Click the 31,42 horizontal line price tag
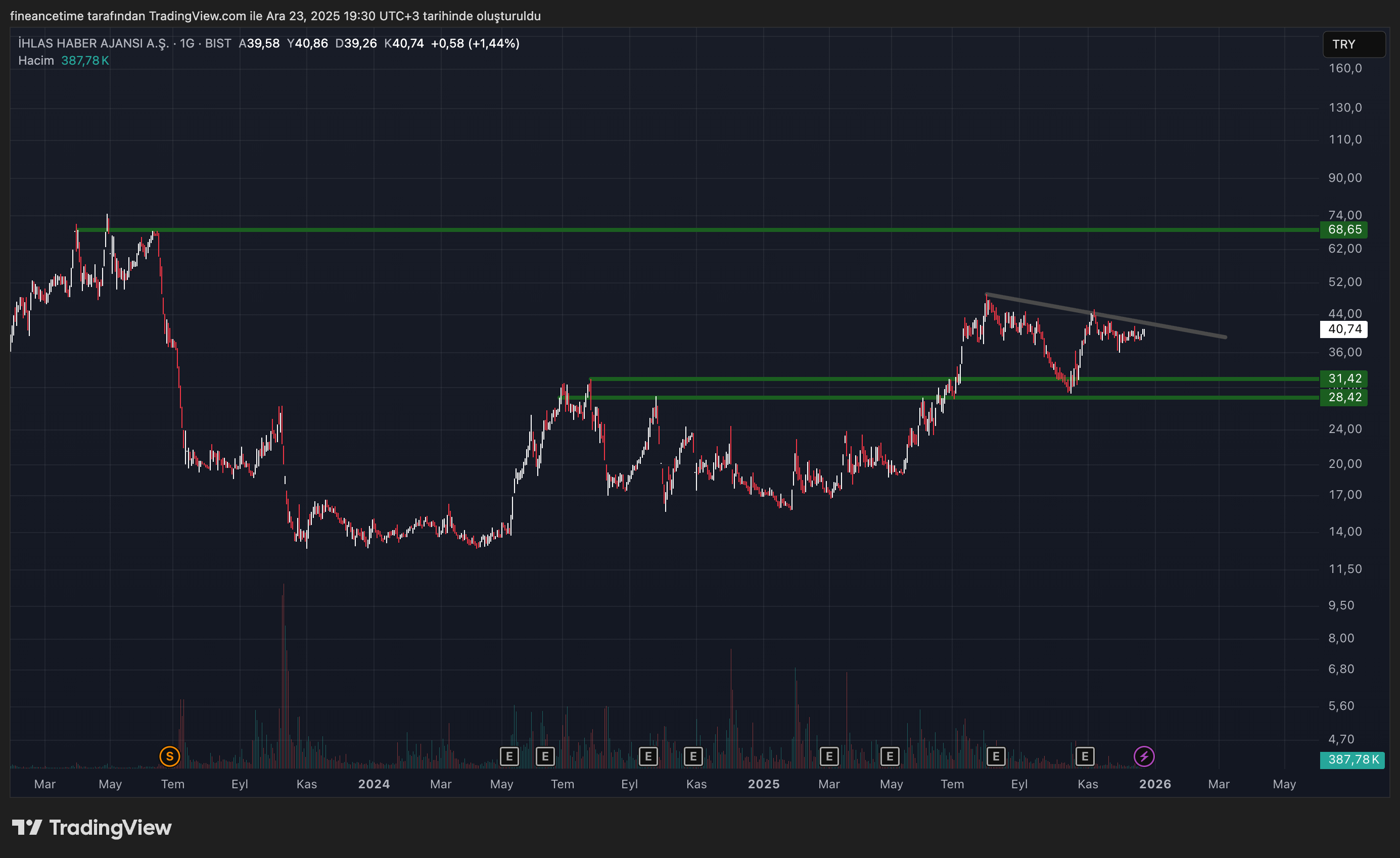This screenshot has width=1400, height=858. (x=1344, y=378)
